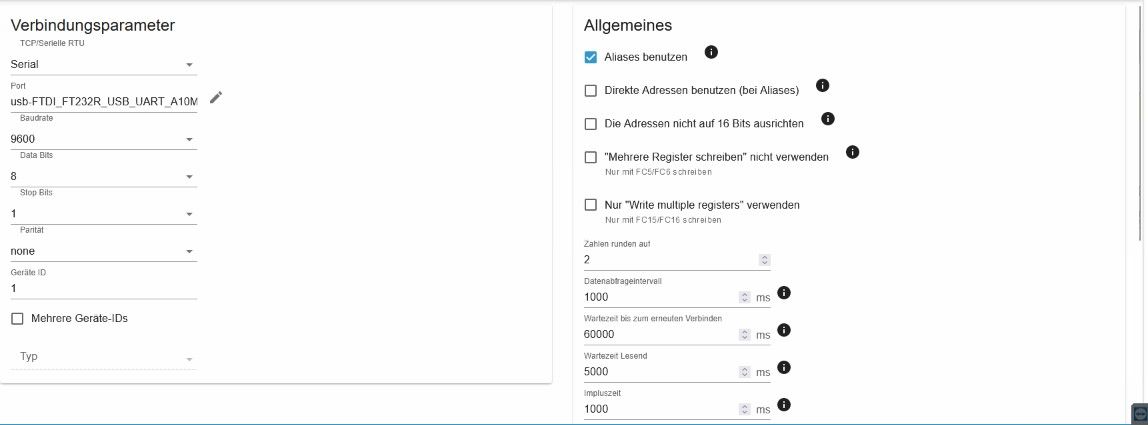The image size is (1148, 425).
Task: Click info icon for Direkte Adressen benutzen
Action: [822, 86]
